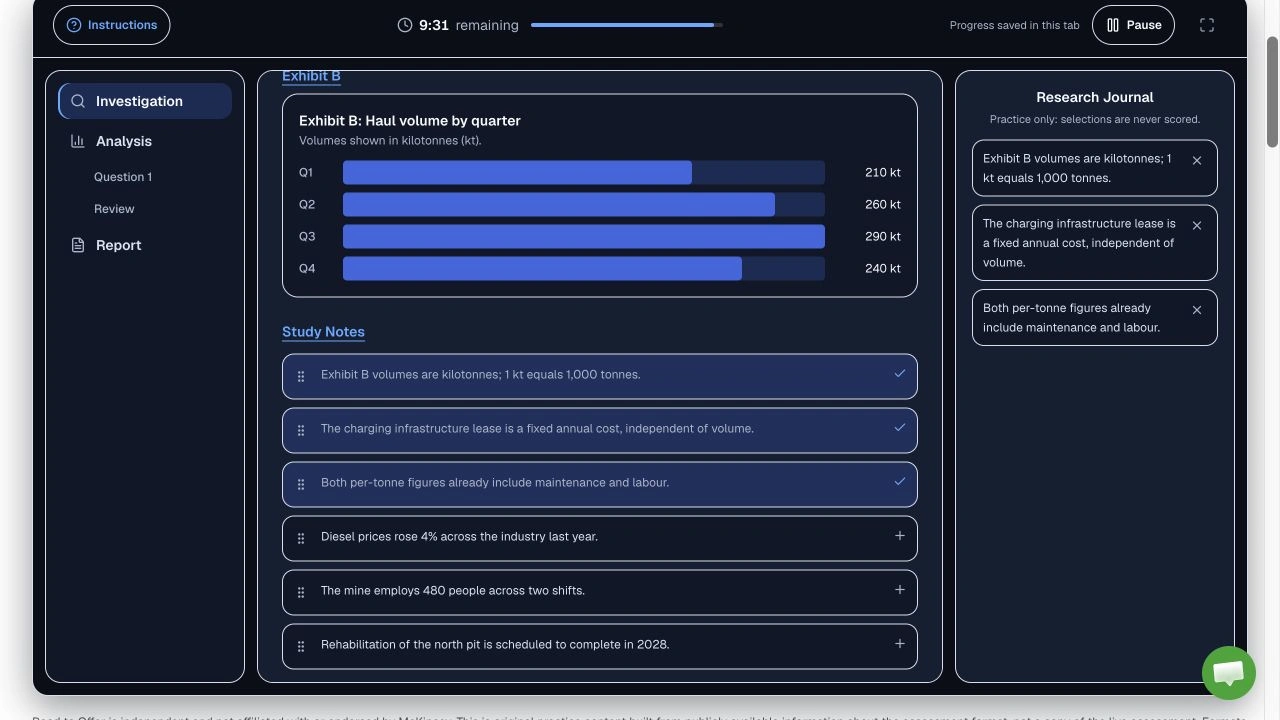Deselect checkmark on per-tonne figures note
Image resolution: width=1280 pixels, height=720 pixels.
(x=899, y=482)
